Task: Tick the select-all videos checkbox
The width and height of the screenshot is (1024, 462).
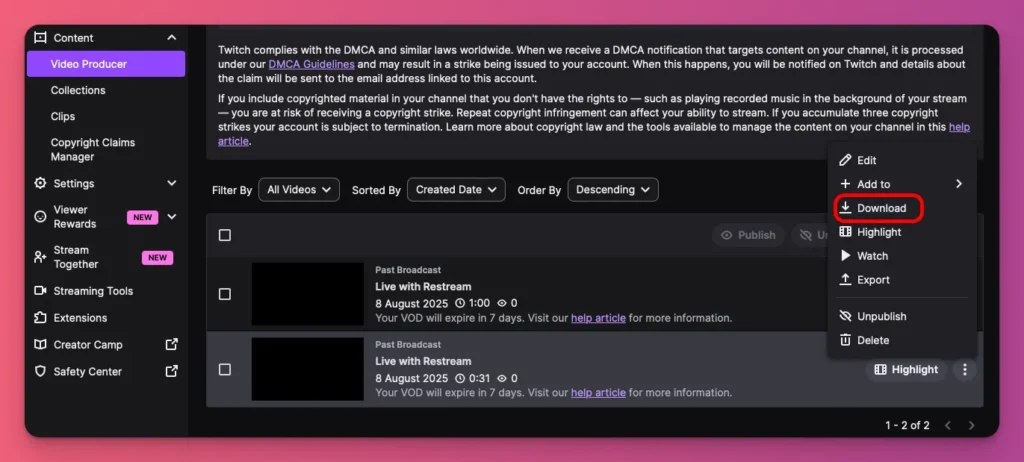Action: click(225, 235)
